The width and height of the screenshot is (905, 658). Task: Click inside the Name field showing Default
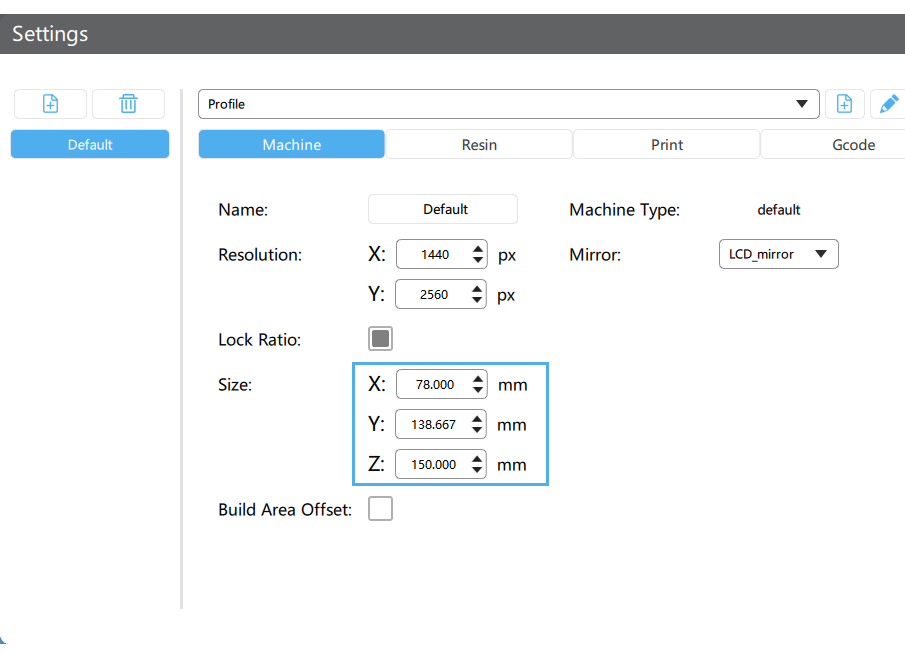(x=442, y=209)
